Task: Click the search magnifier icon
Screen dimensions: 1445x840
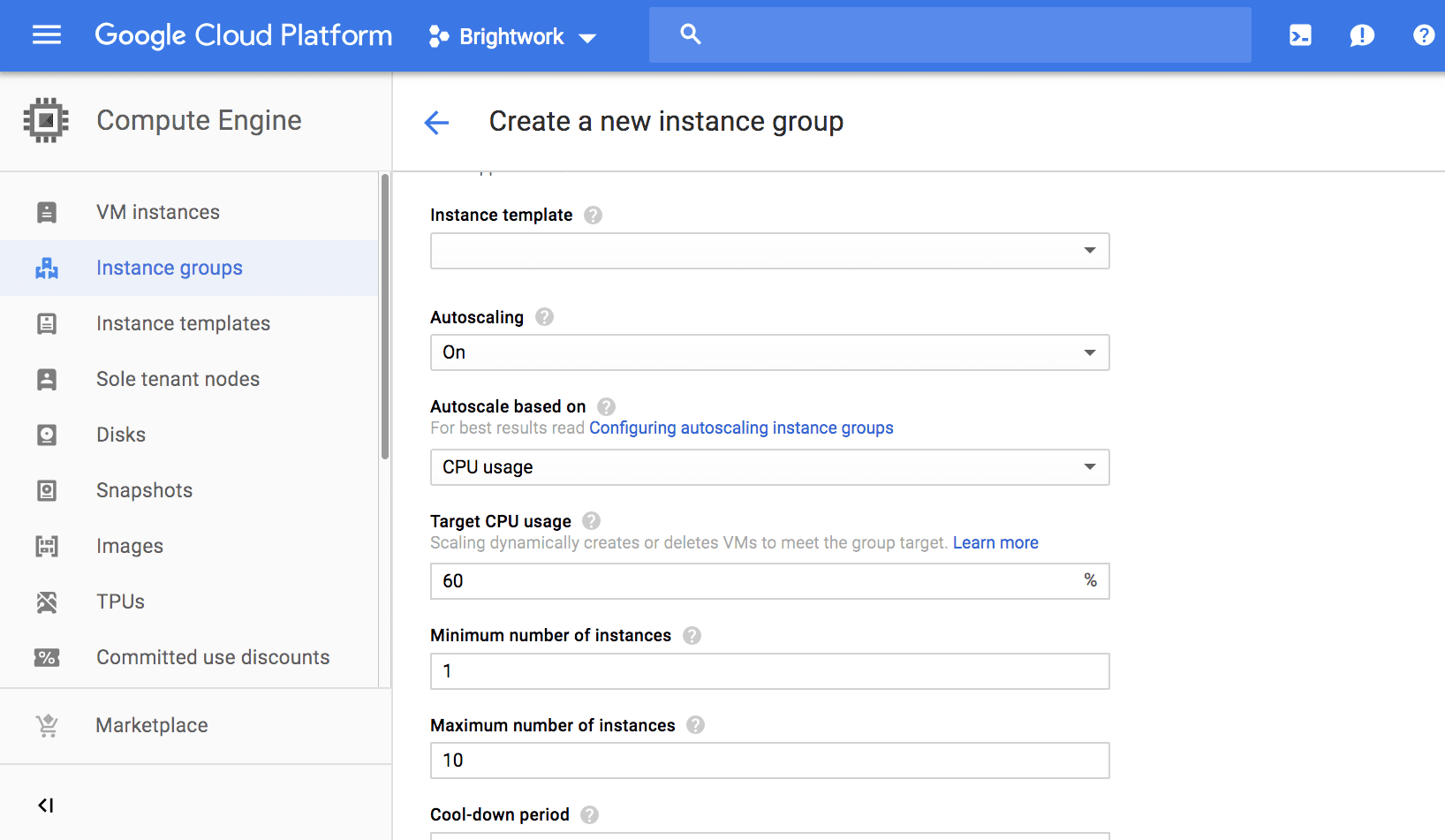Action: (691, 34)
